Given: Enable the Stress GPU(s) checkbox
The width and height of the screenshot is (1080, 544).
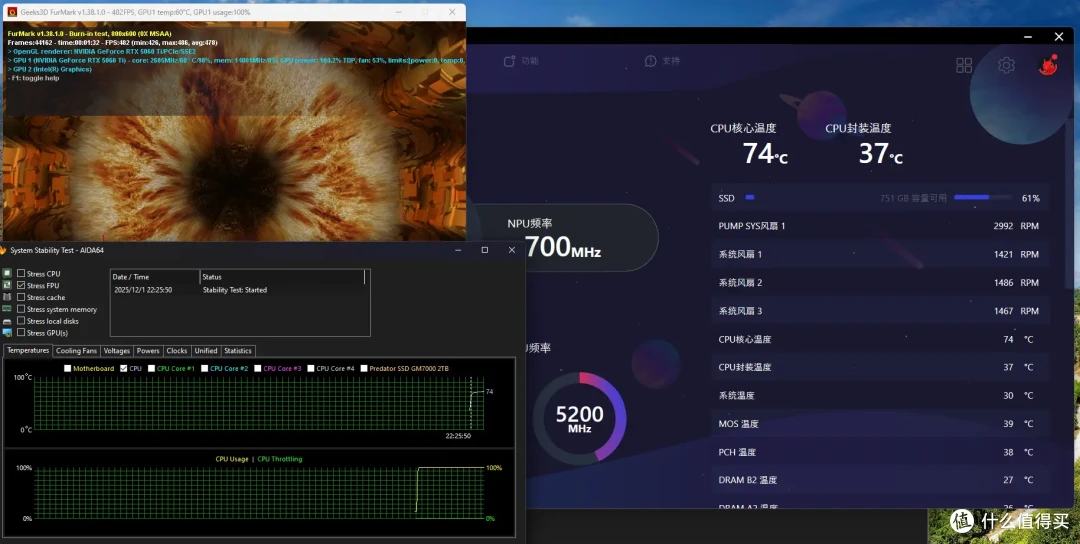Looking at the screenshot, I should click(21, 333).
